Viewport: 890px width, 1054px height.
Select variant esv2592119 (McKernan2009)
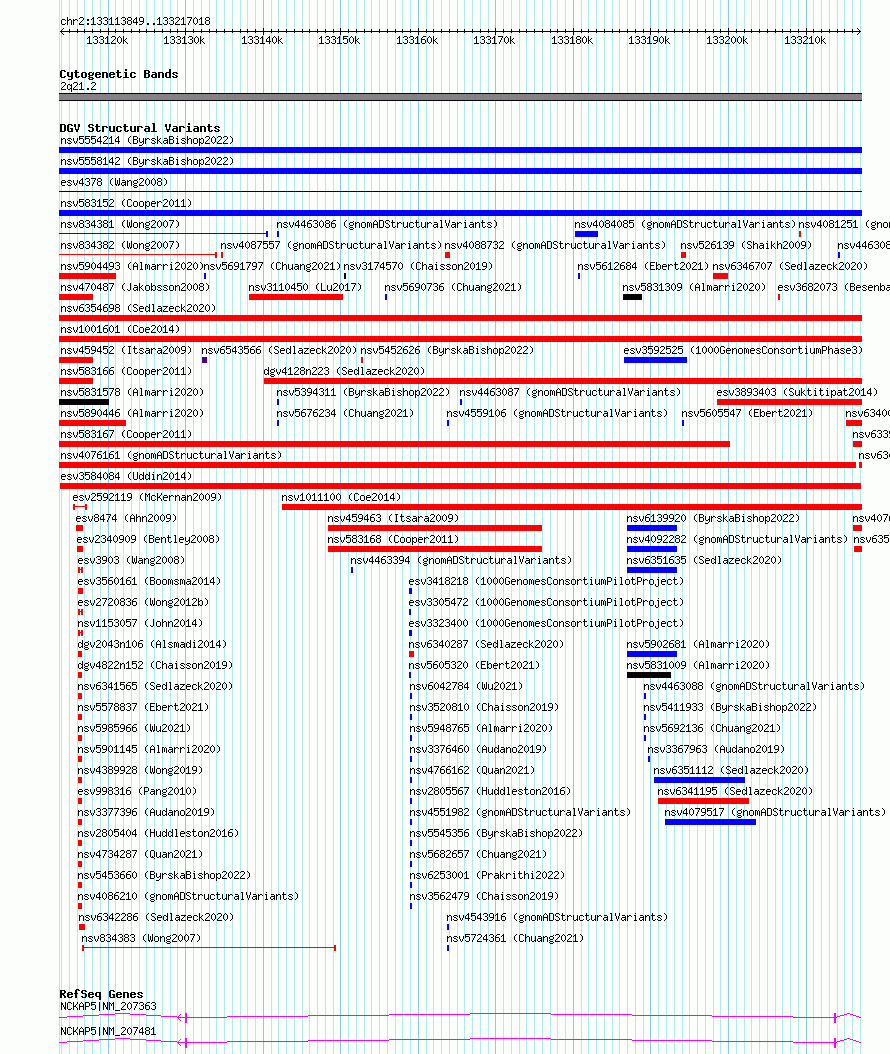click(x=147, y=497)
